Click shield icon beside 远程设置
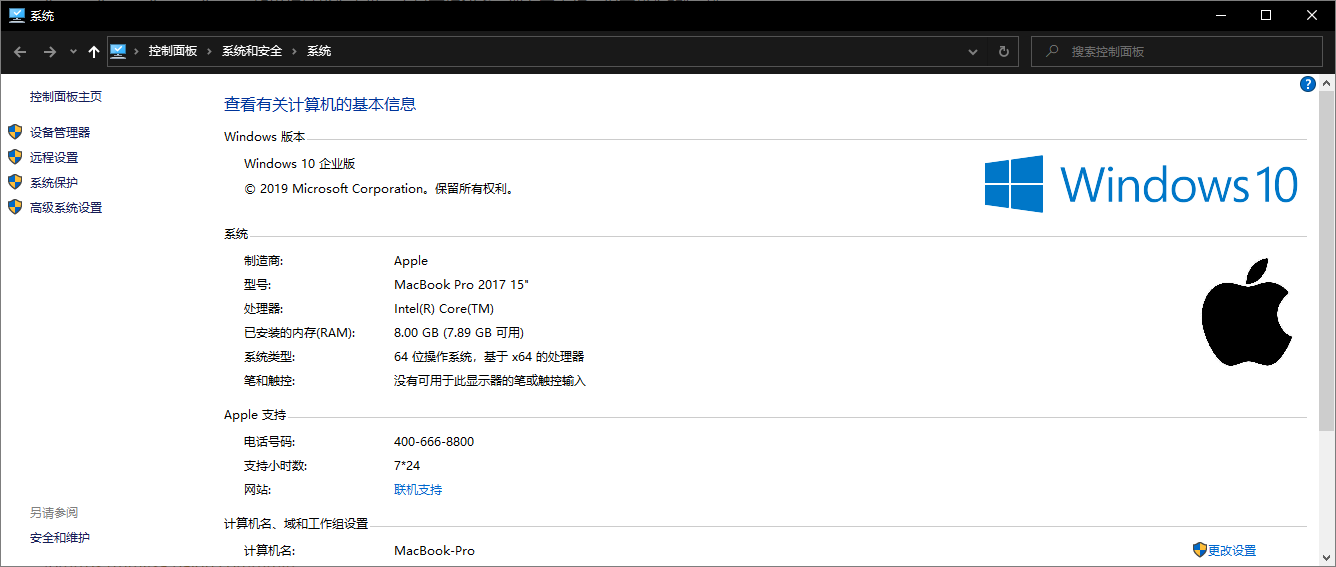 click(x=15, y=157)
